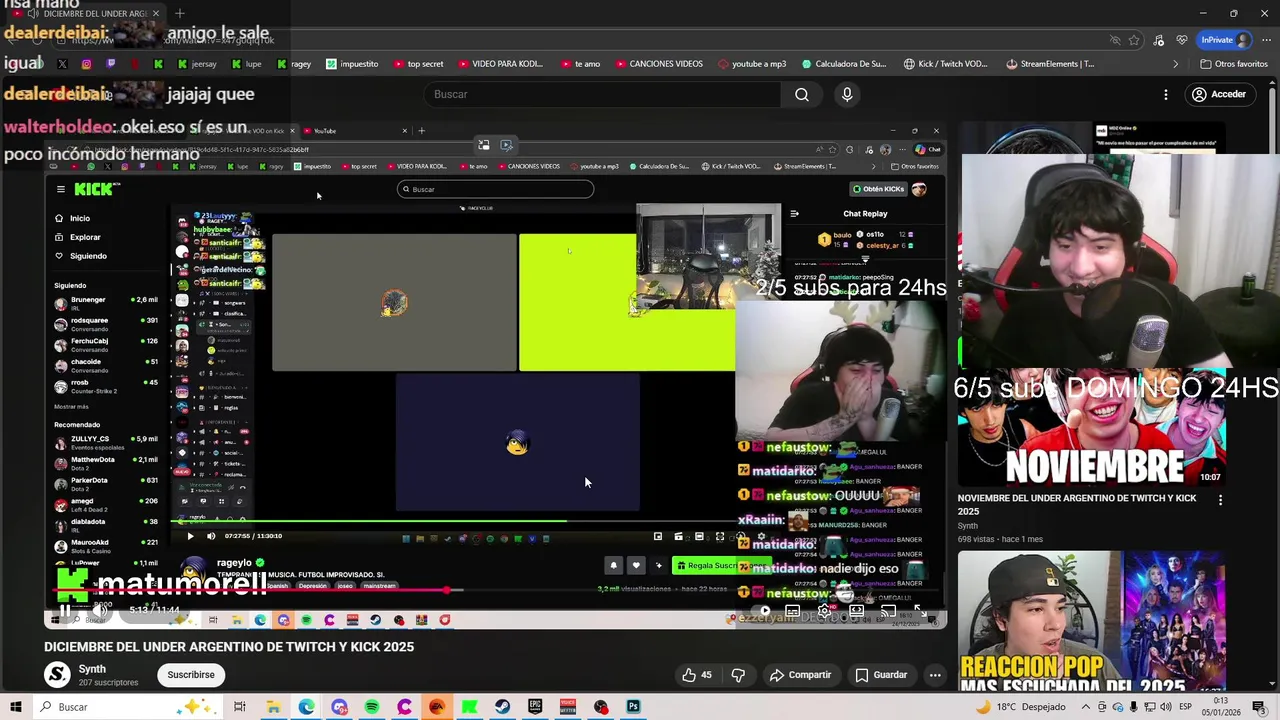Add page to favorites star icon
The width and height of the screenshot is (1280, 720).
tap(1134, 40)
